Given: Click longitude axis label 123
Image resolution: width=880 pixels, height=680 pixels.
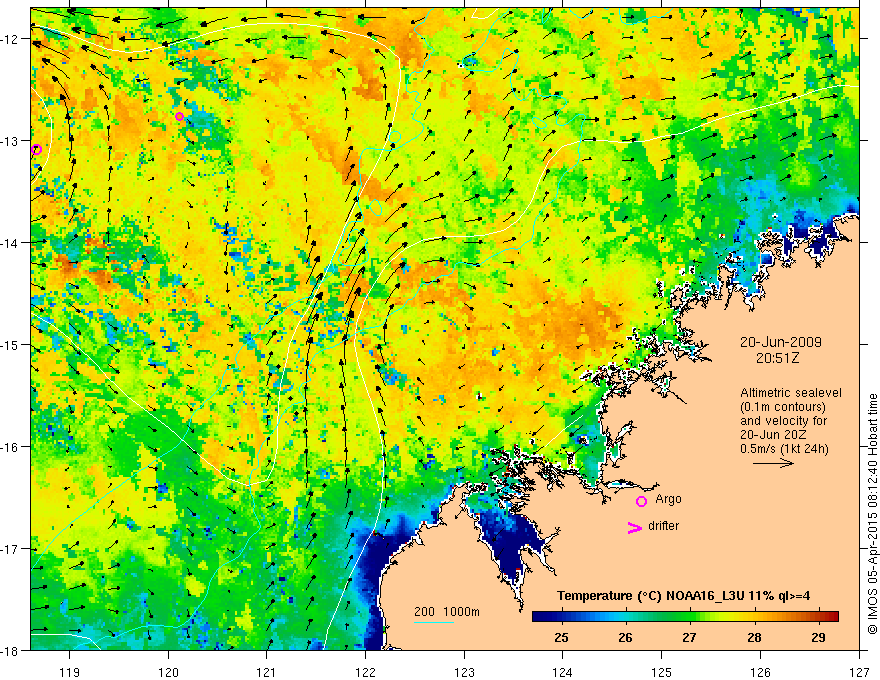Looking at the screenshot, I should [x=464, y=672].
